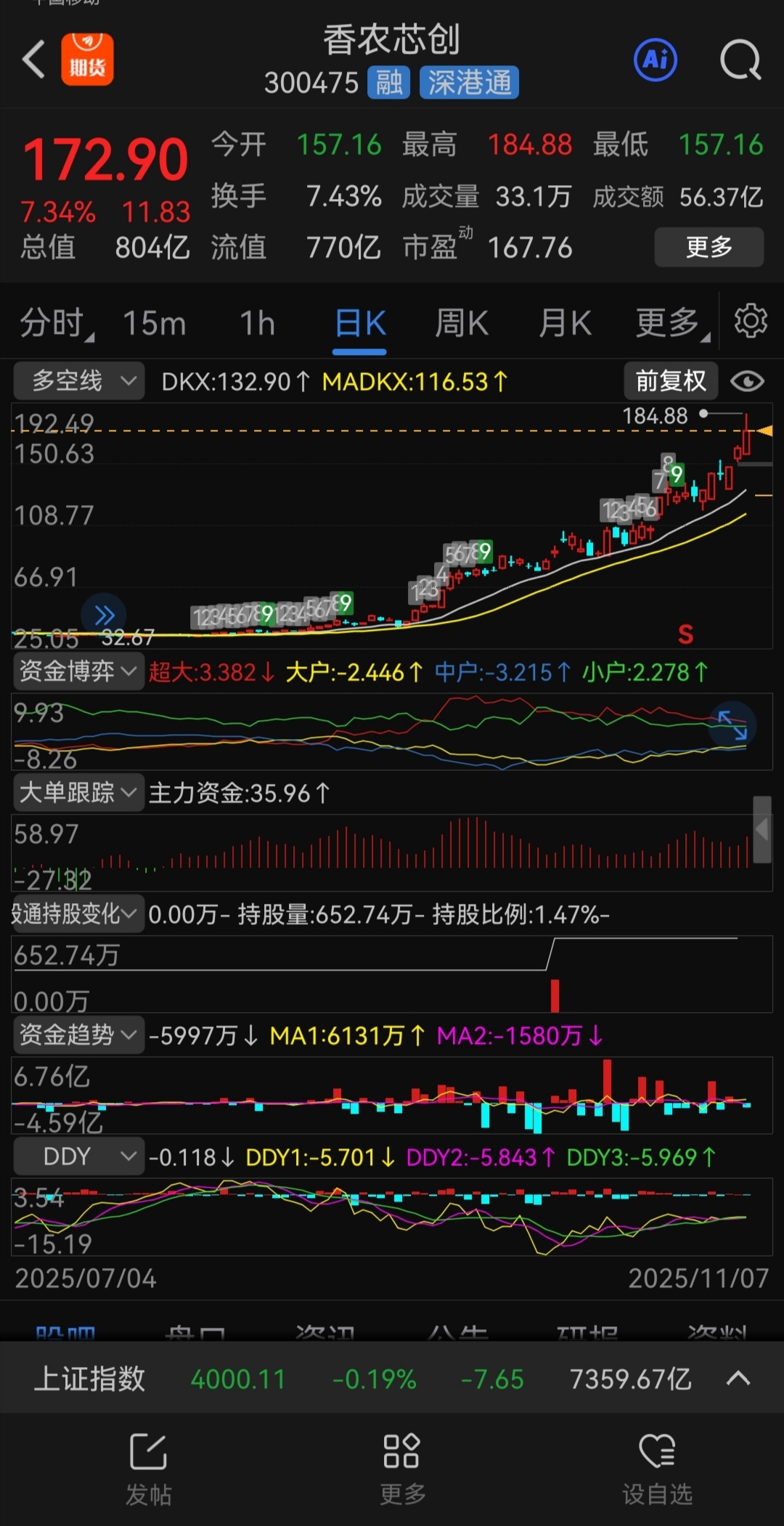Screen dimensions: 784x1526
Task: Tap the 大户:-2.446 reading
Action: (354, 672)
